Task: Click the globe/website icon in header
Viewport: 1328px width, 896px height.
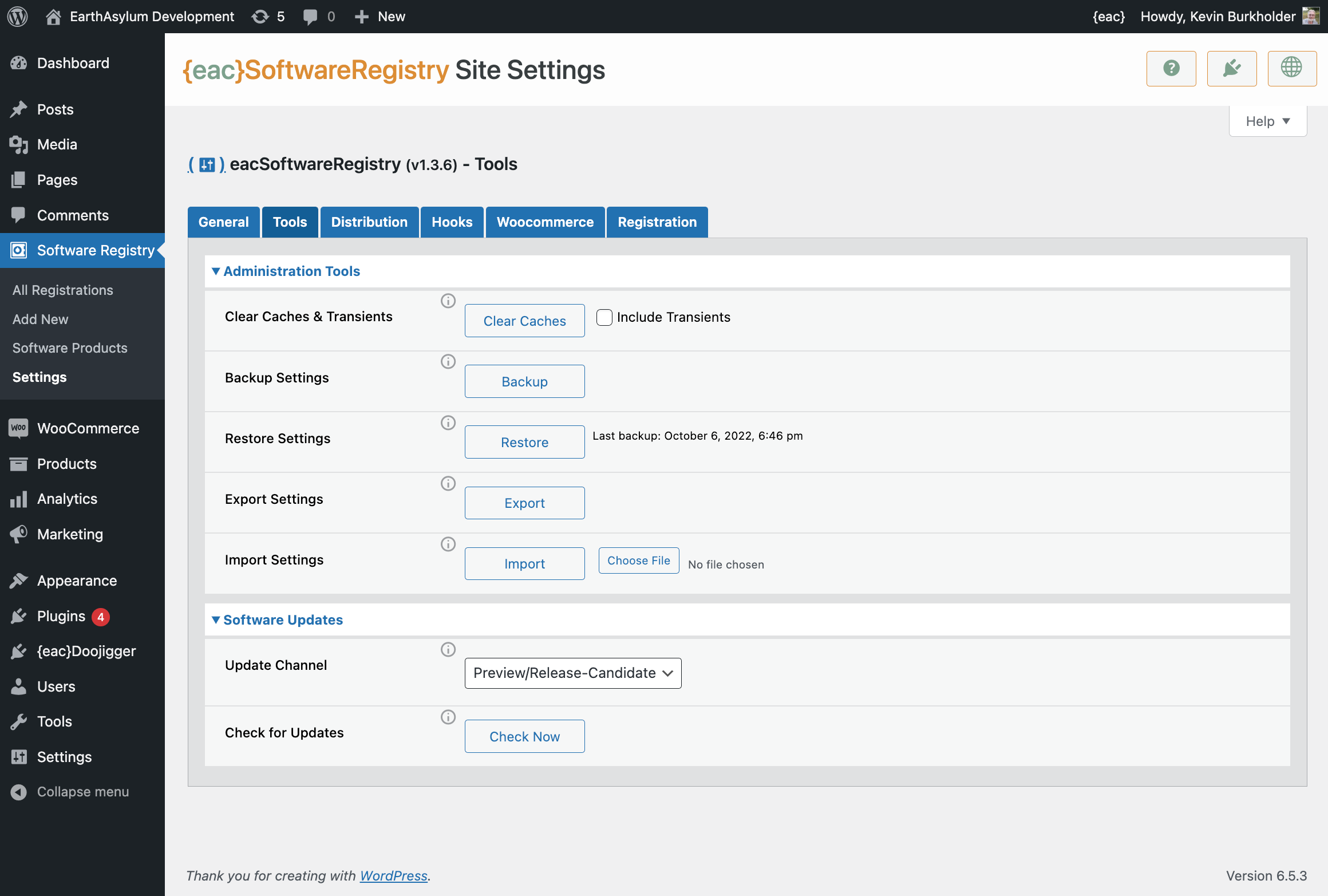Action: tap(1292, 68)
